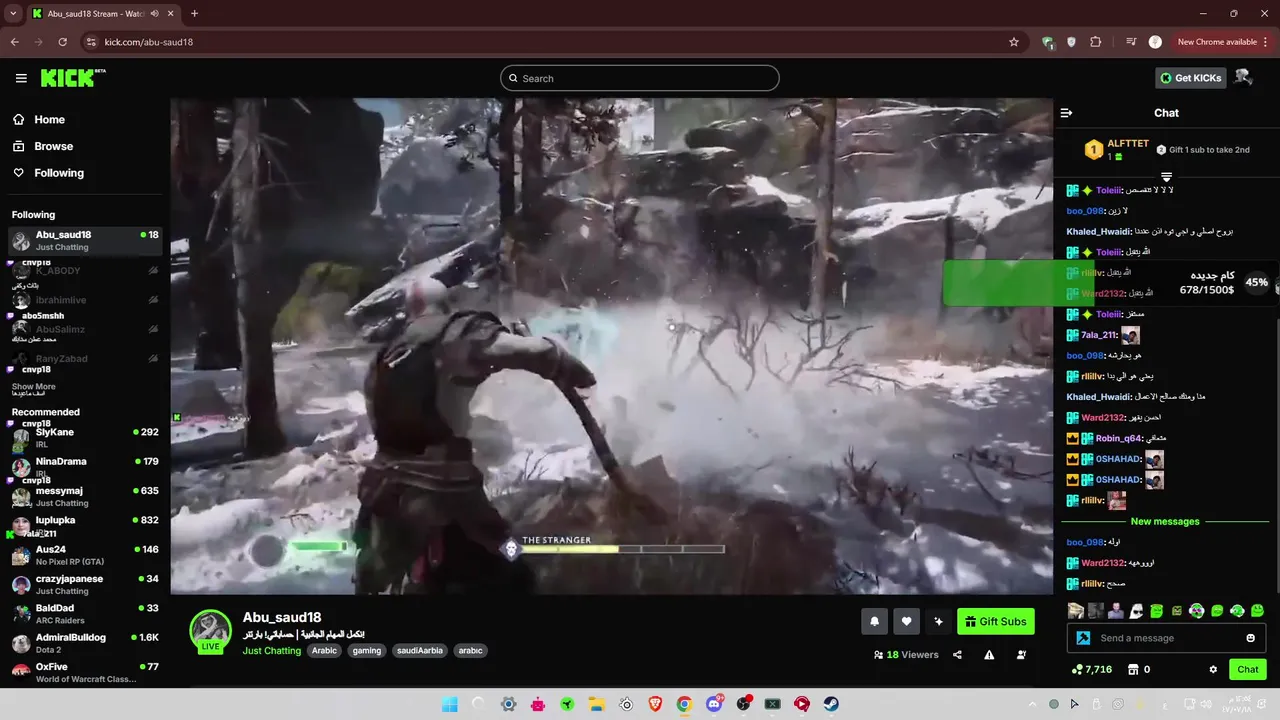Click the KICK logo

coord(73,78)
